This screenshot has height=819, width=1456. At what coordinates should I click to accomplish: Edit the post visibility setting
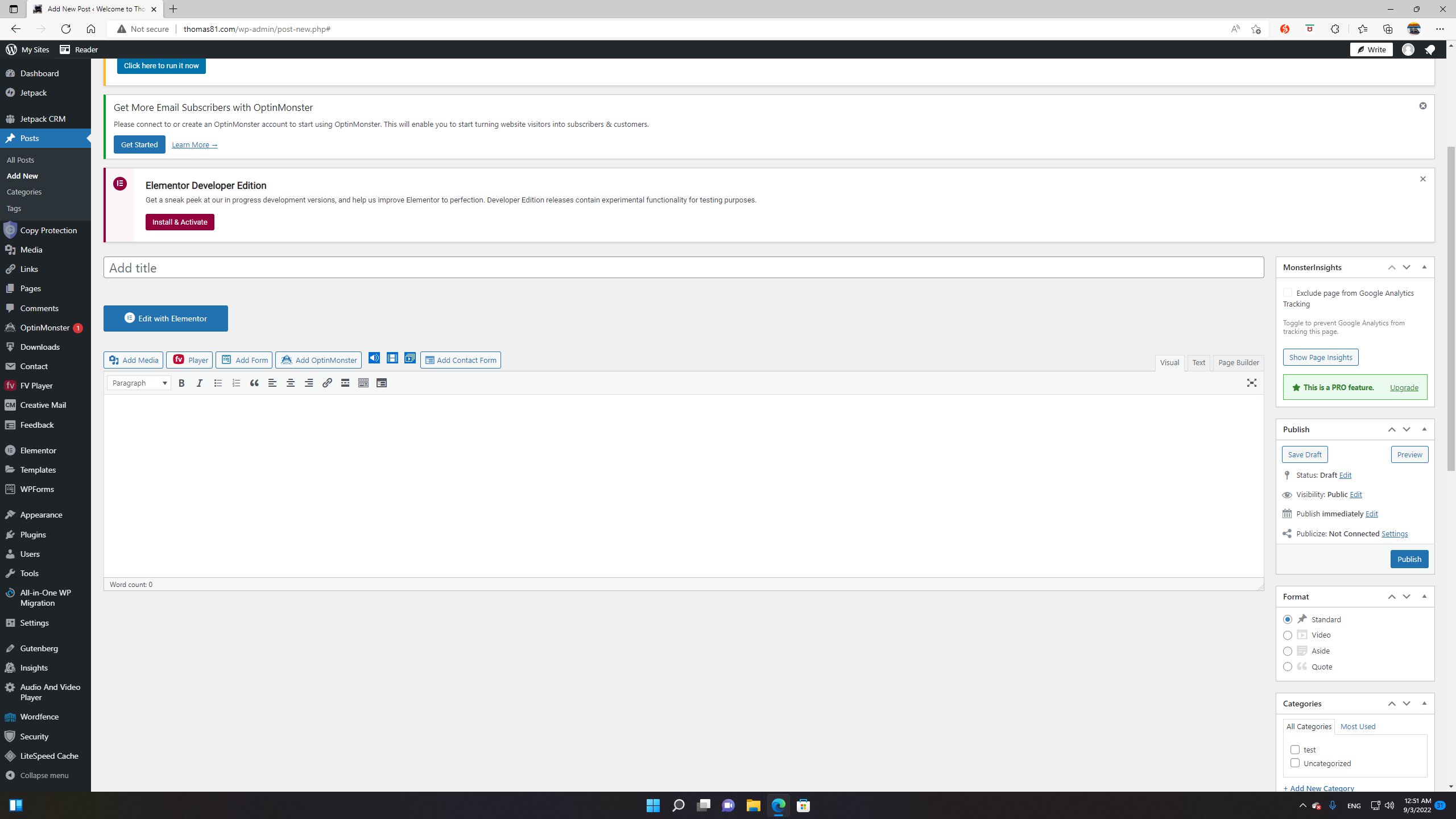pyautogui.click(x=1356, y=495)
